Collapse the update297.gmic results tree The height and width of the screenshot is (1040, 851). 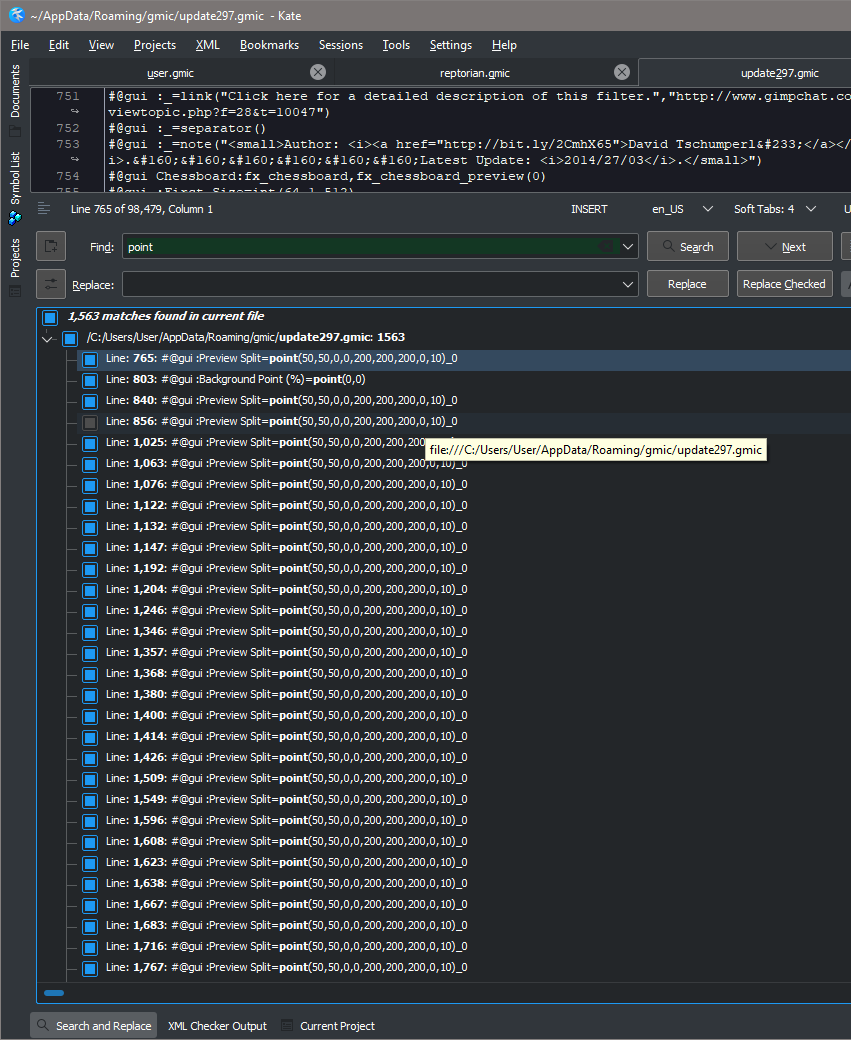[x=47, y=339]
